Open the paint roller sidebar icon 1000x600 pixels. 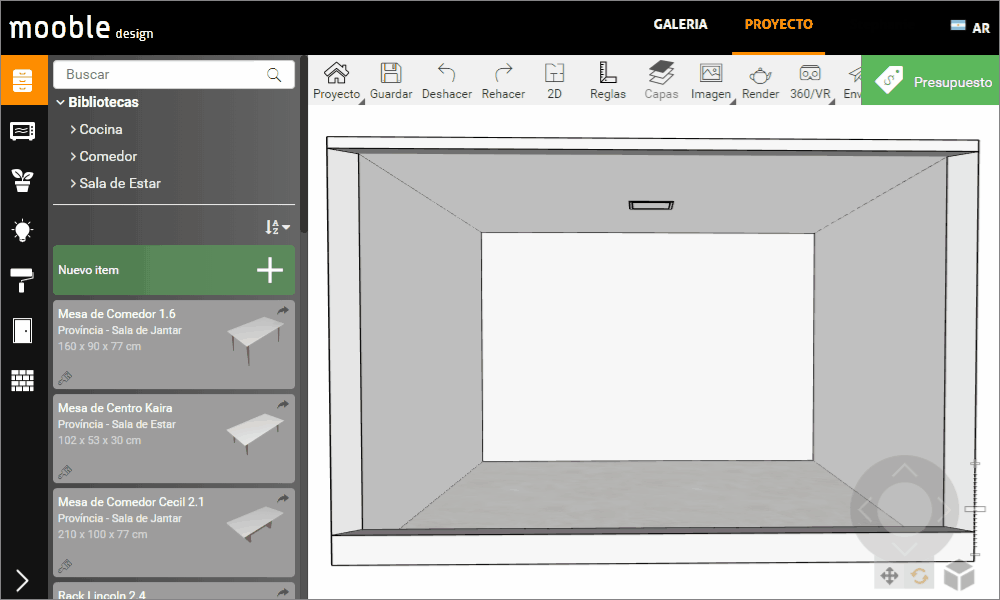click(22, 281)
